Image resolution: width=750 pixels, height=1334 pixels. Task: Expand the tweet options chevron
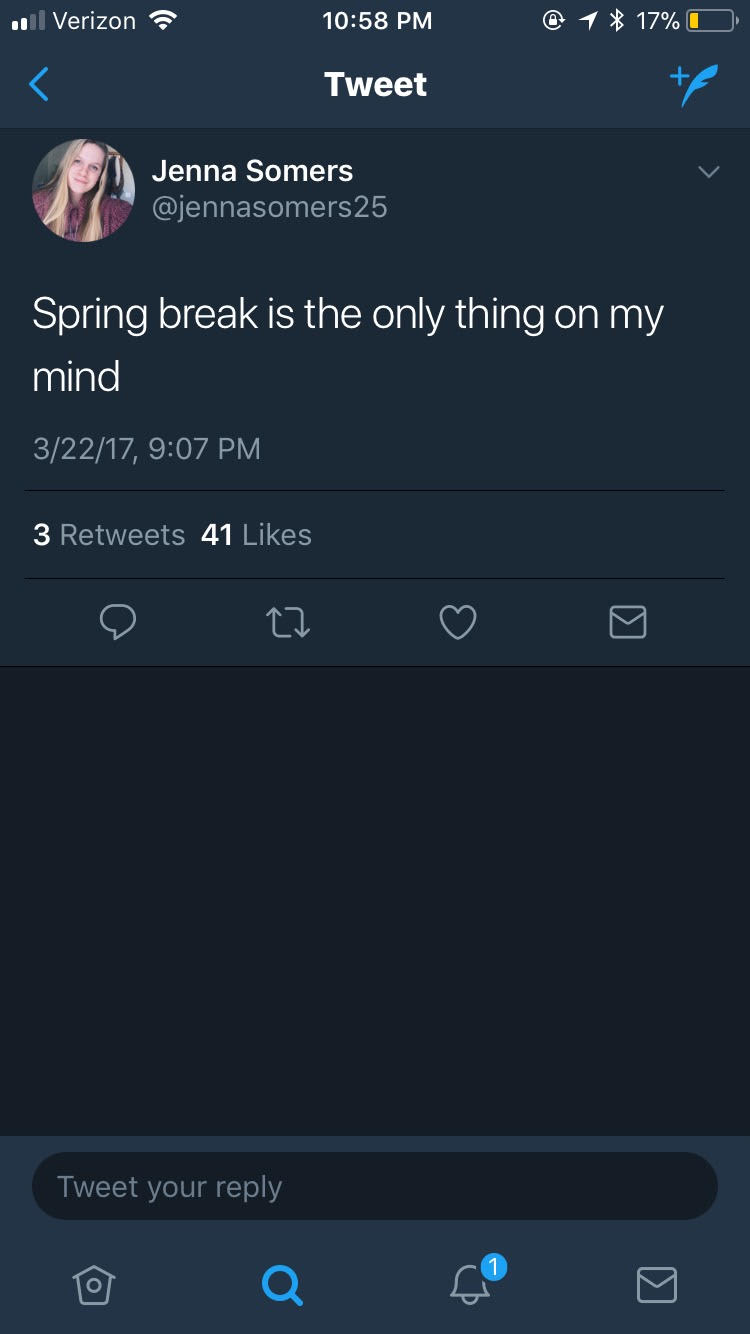(x=708, y=172)
